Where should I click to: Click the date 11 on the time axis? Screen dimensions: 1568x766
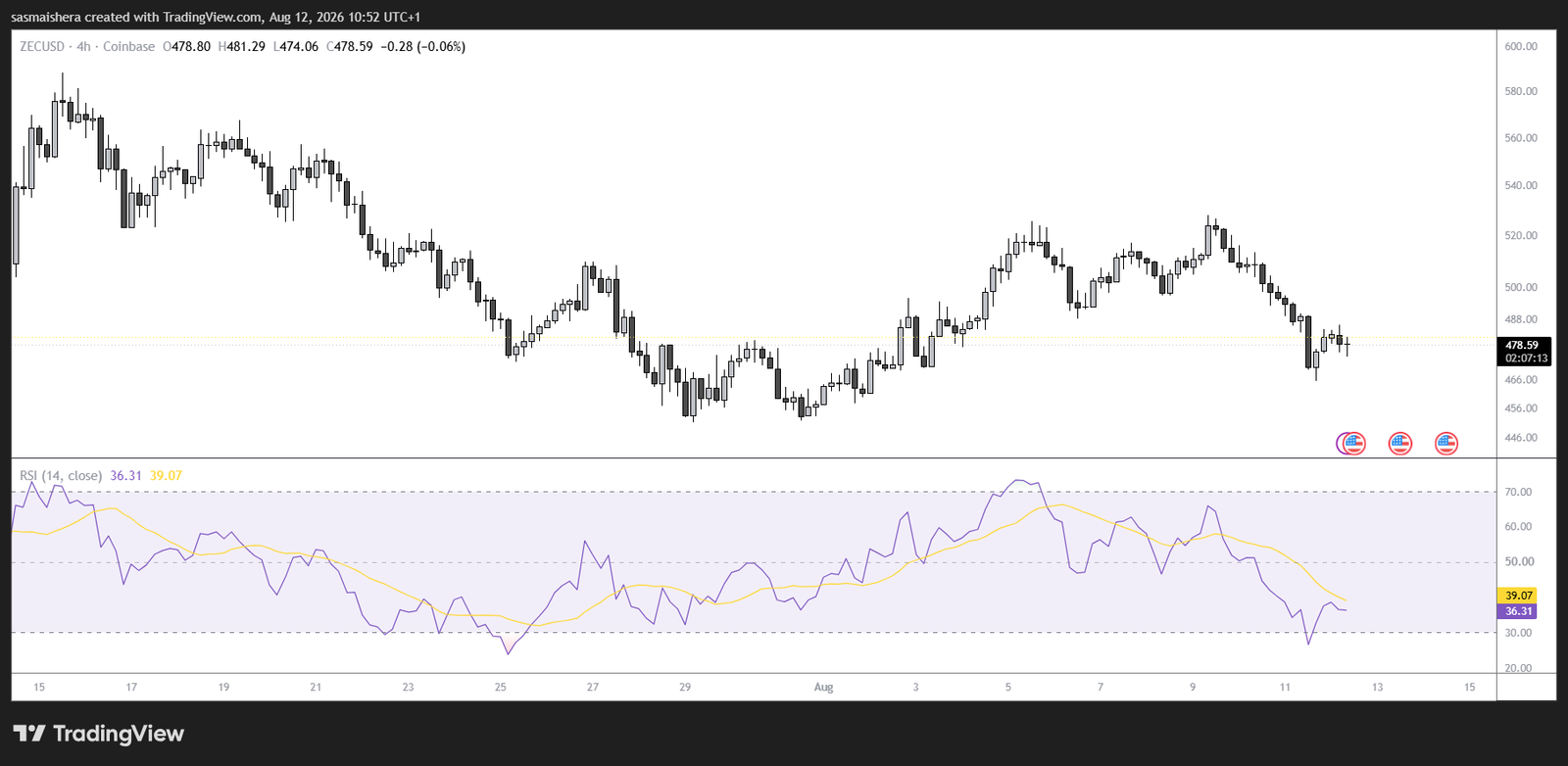pyautogui.click(x=1285, y=687)
